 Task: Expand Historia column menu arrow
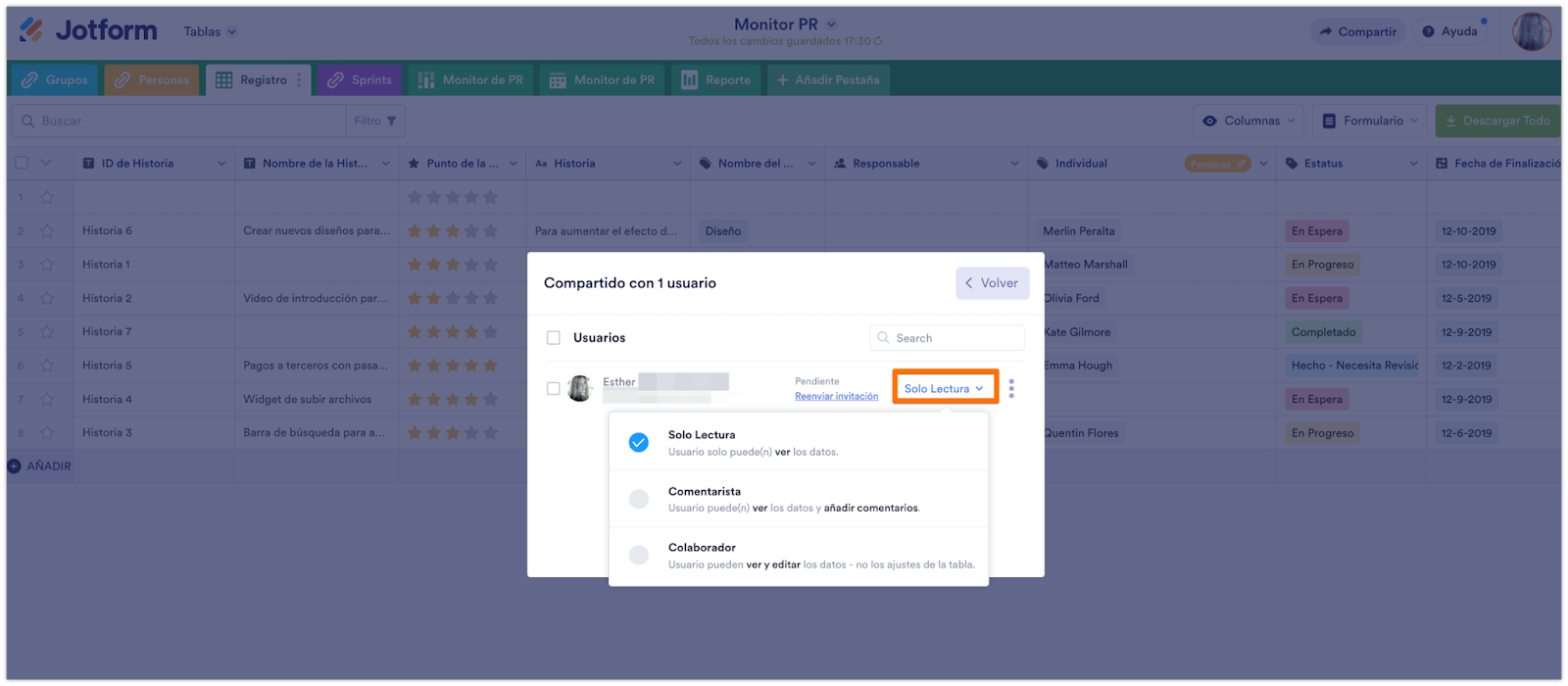[x=677, y=164]
